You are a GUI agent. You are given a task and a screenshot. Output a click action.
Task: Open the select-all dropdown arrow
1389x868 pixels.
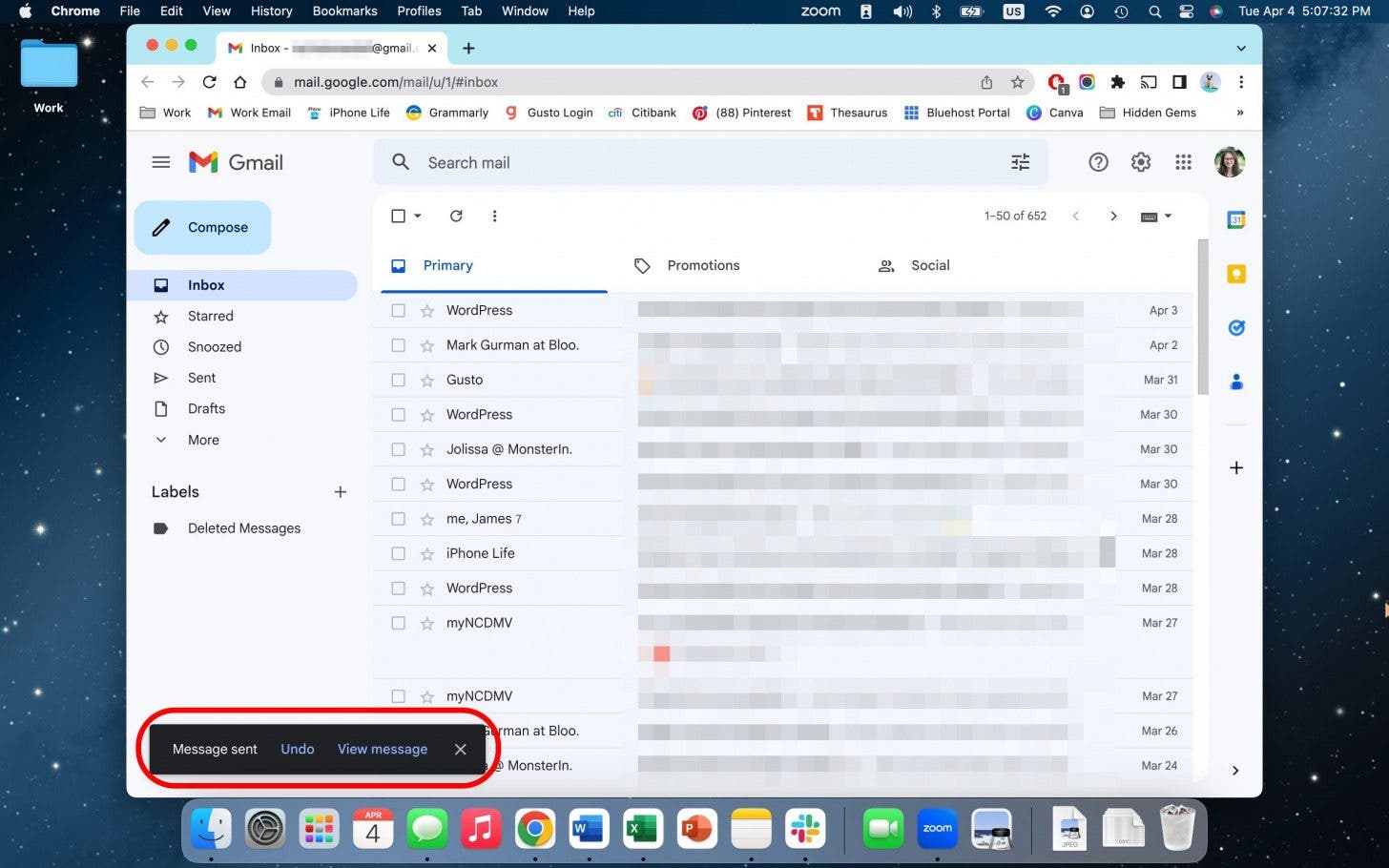(418, 217)
